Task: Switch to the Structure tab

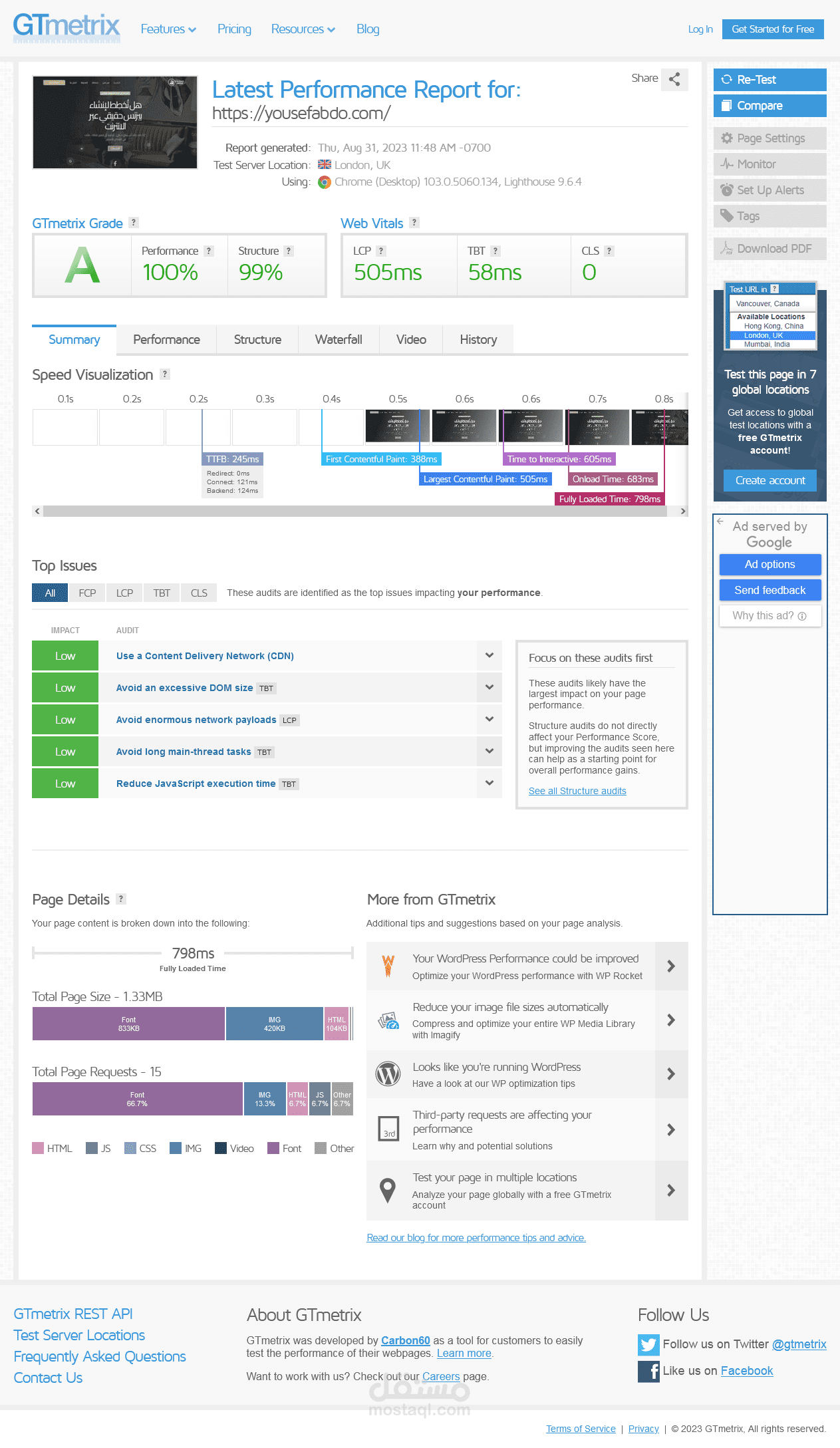Action: pyautogui.click(x=257, y=339)
